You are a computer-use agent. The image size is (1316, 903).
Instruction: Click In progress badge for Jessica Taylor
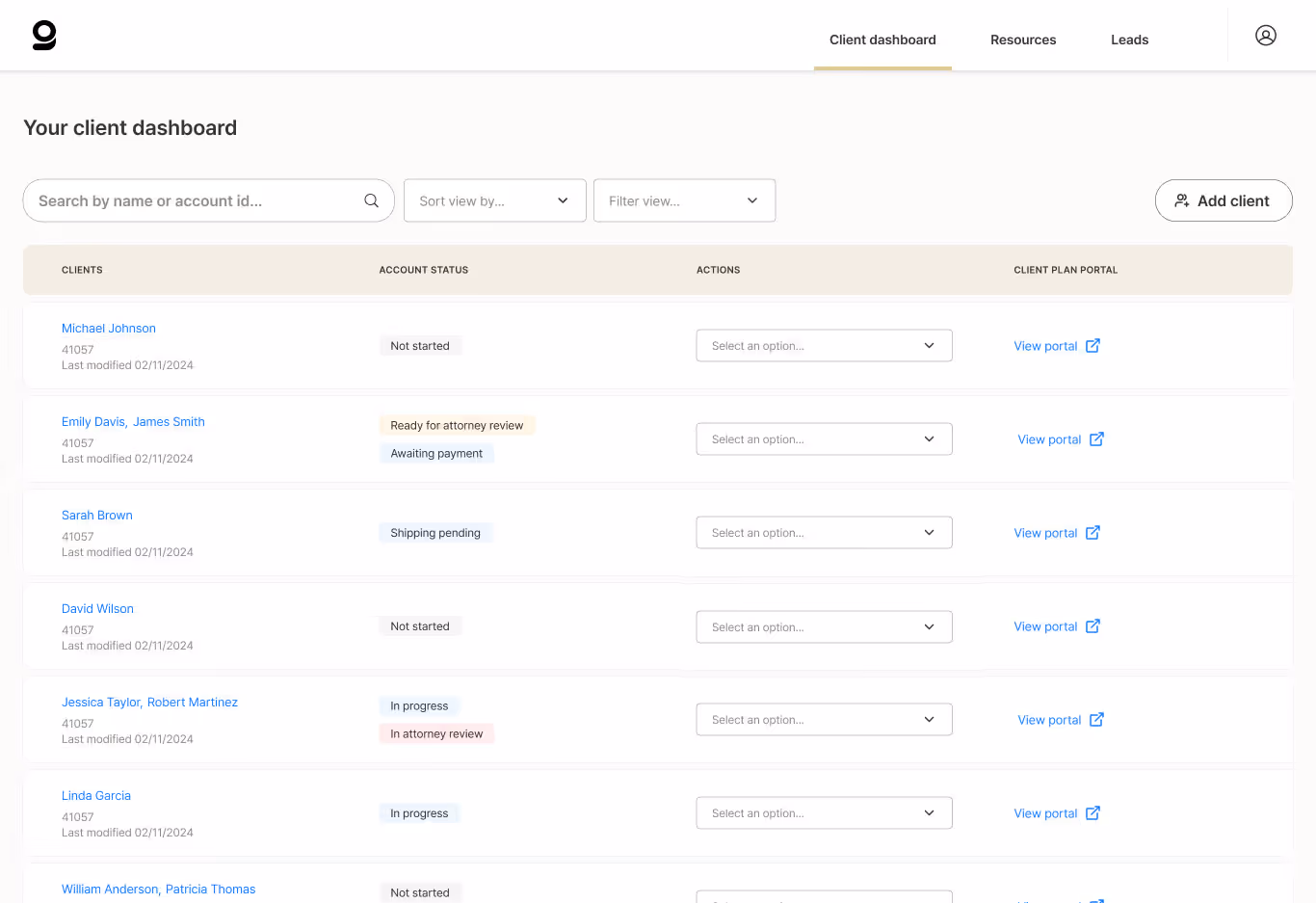pos(419,705)
